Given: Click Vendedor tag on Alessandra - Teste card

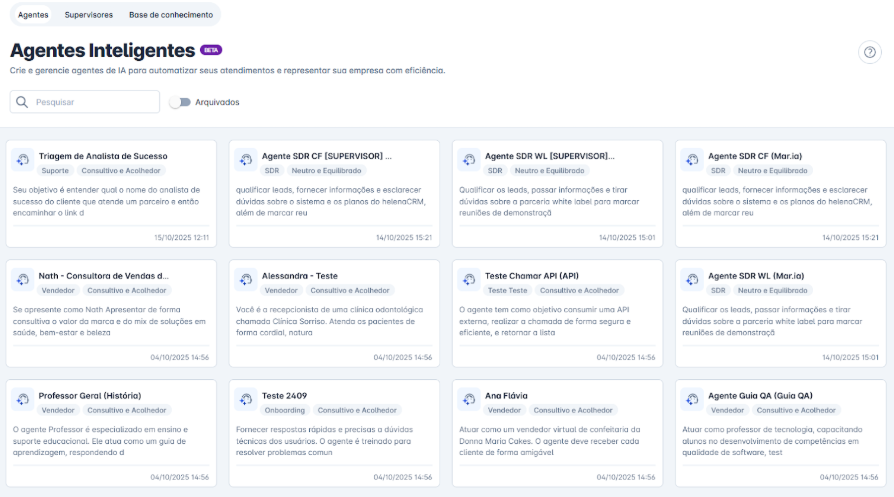Looking at the screenshot, I should [281, 291].
